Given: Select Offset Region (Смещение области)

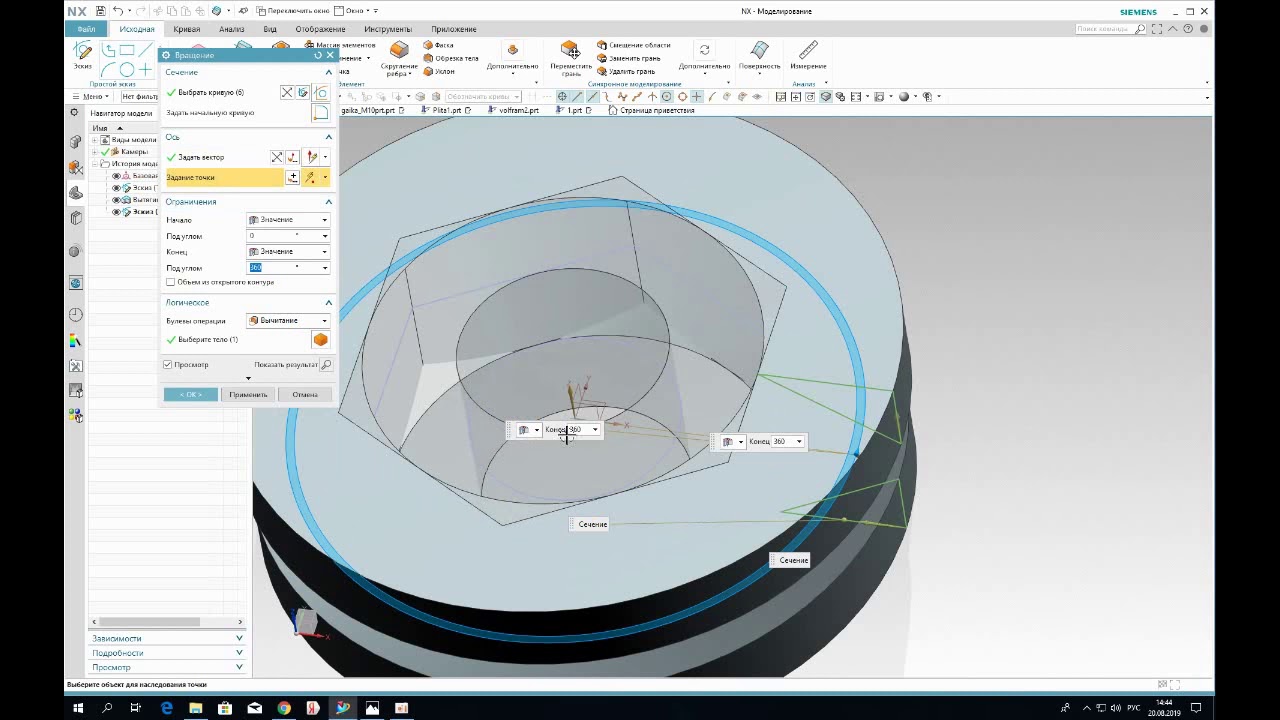Looking at the screenshot, I should coord(633,45).
